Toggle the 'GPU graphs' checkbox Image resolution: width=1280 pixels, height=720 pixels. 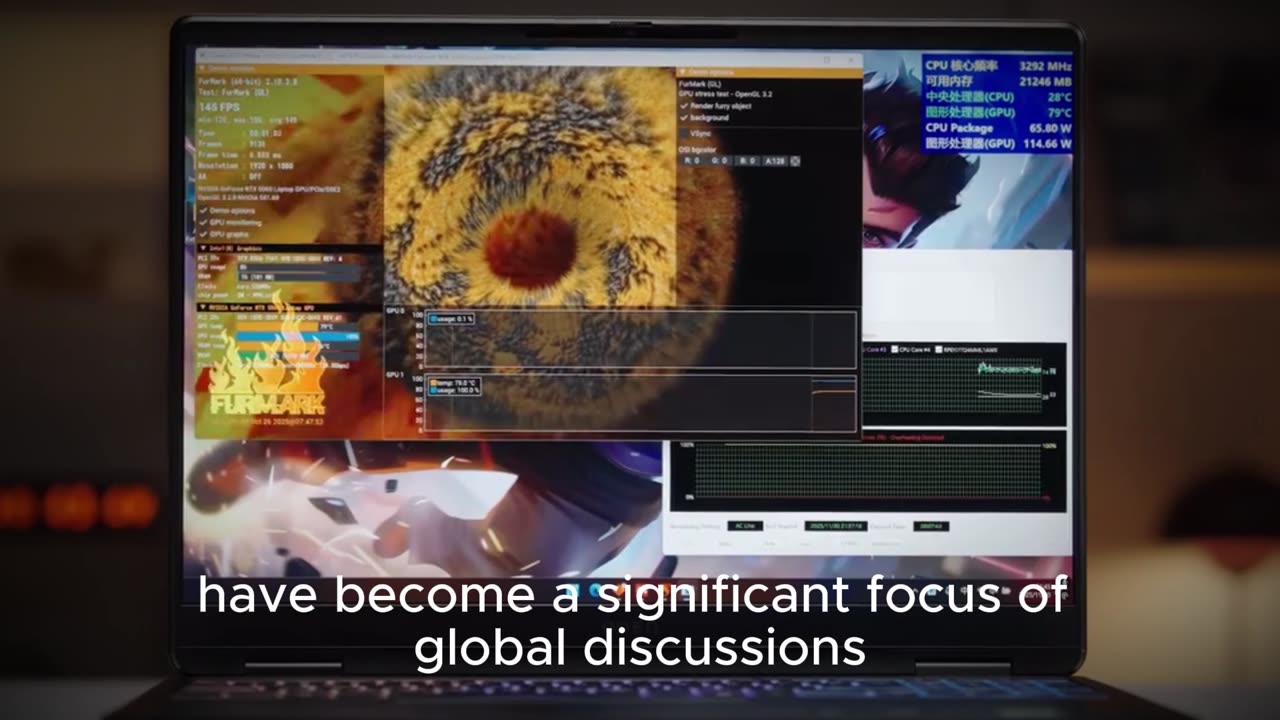203,234
